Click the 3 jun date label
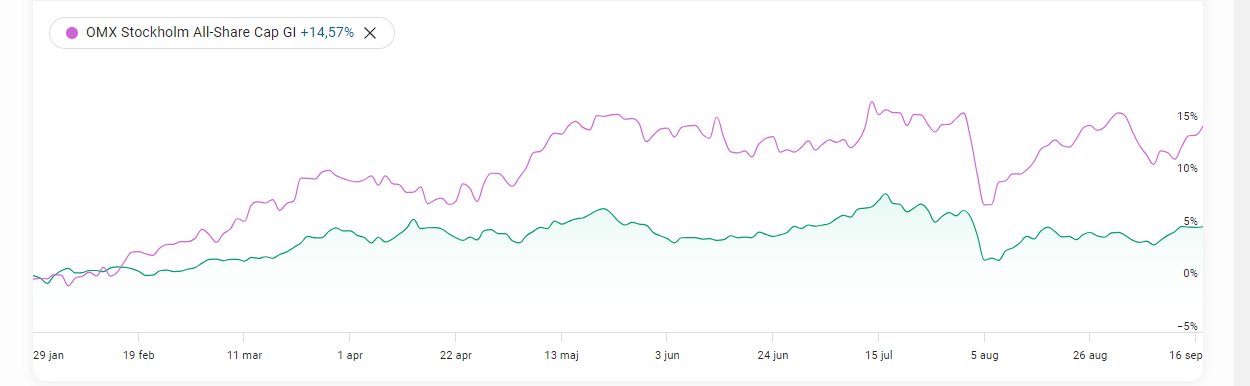 (x=667, y=354)
